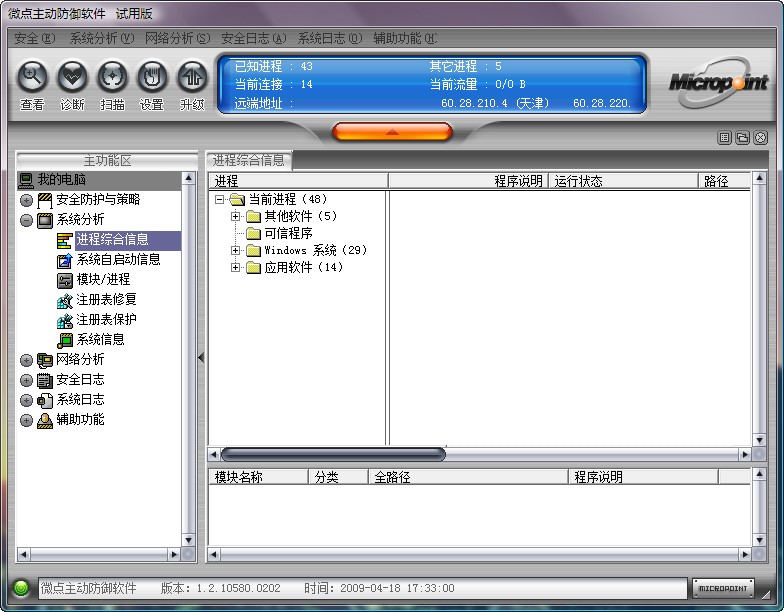Click the 系统日志 document icon
The image size is (784, 612).
tap(44, 400)
